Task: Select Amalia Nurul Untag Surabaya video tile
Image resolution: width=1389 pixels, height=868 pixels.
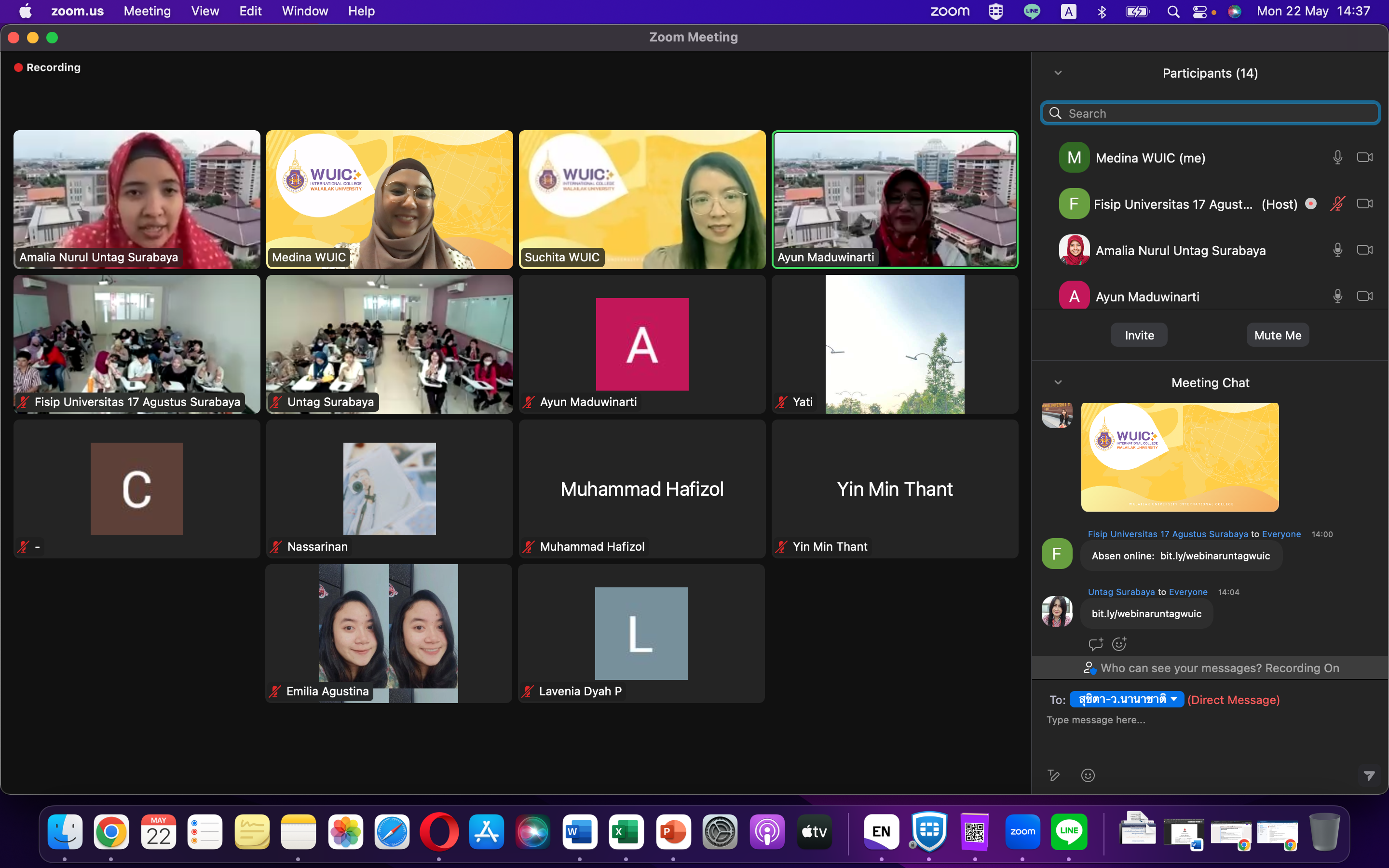Action: tap(136, 199)
